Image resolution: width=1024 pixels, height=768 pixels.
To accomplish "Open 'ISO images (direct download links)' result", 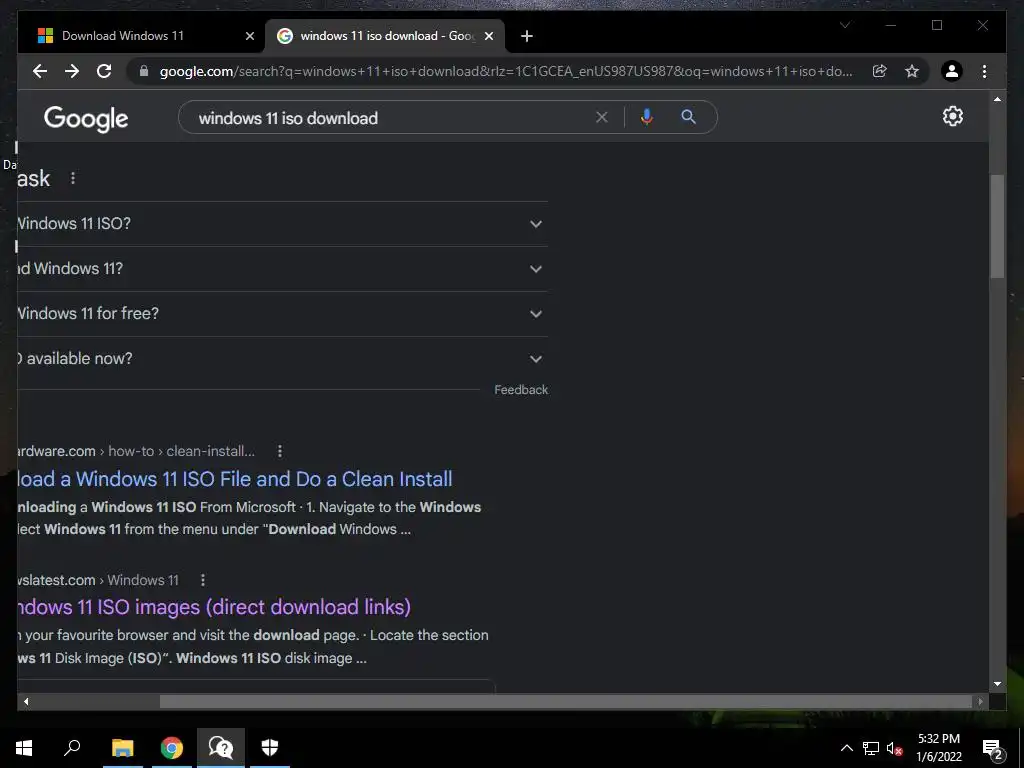I will [214, 607].
